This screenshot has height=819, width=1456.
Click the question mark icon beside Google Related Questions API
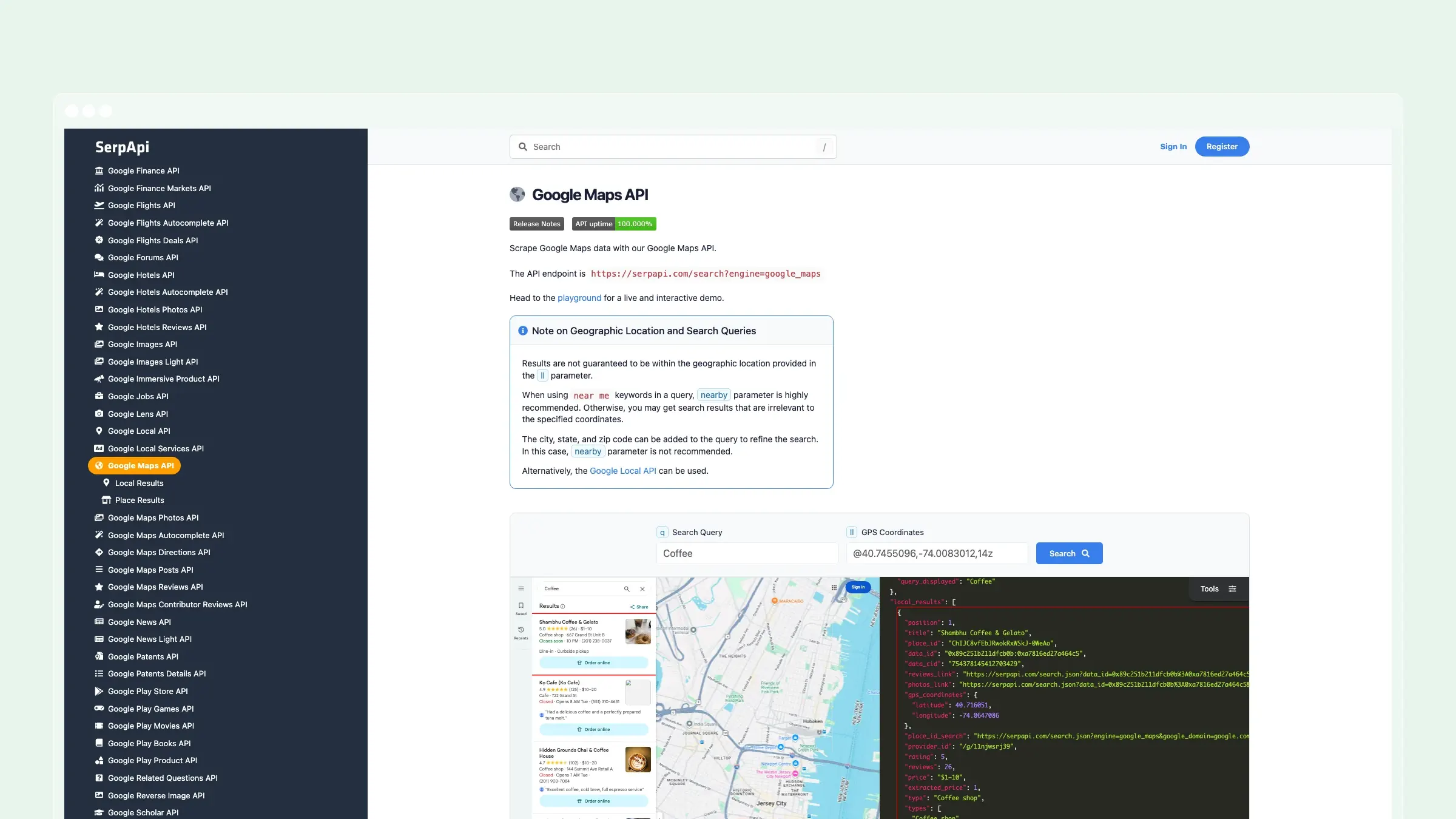[99, 778]
